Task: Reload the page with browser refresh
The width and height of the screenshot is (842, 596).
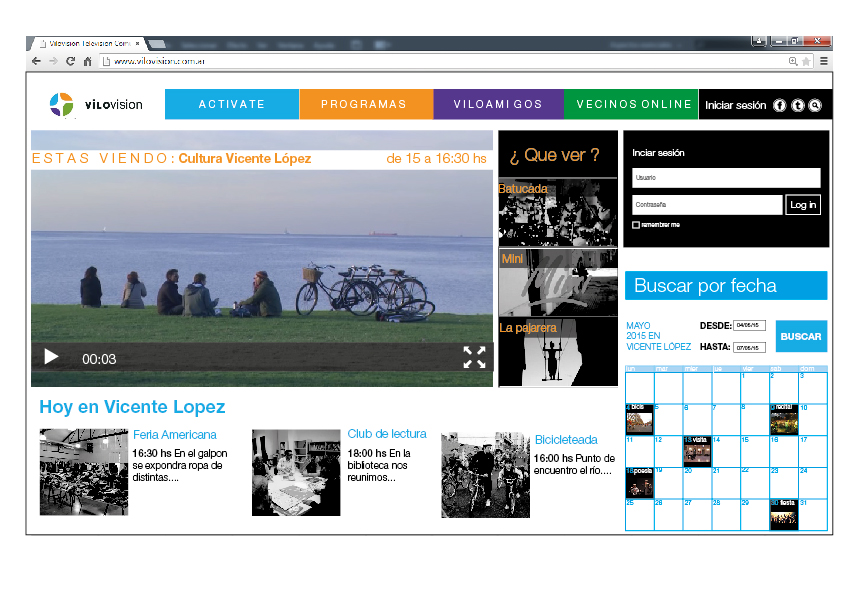Action: (70, 61)
